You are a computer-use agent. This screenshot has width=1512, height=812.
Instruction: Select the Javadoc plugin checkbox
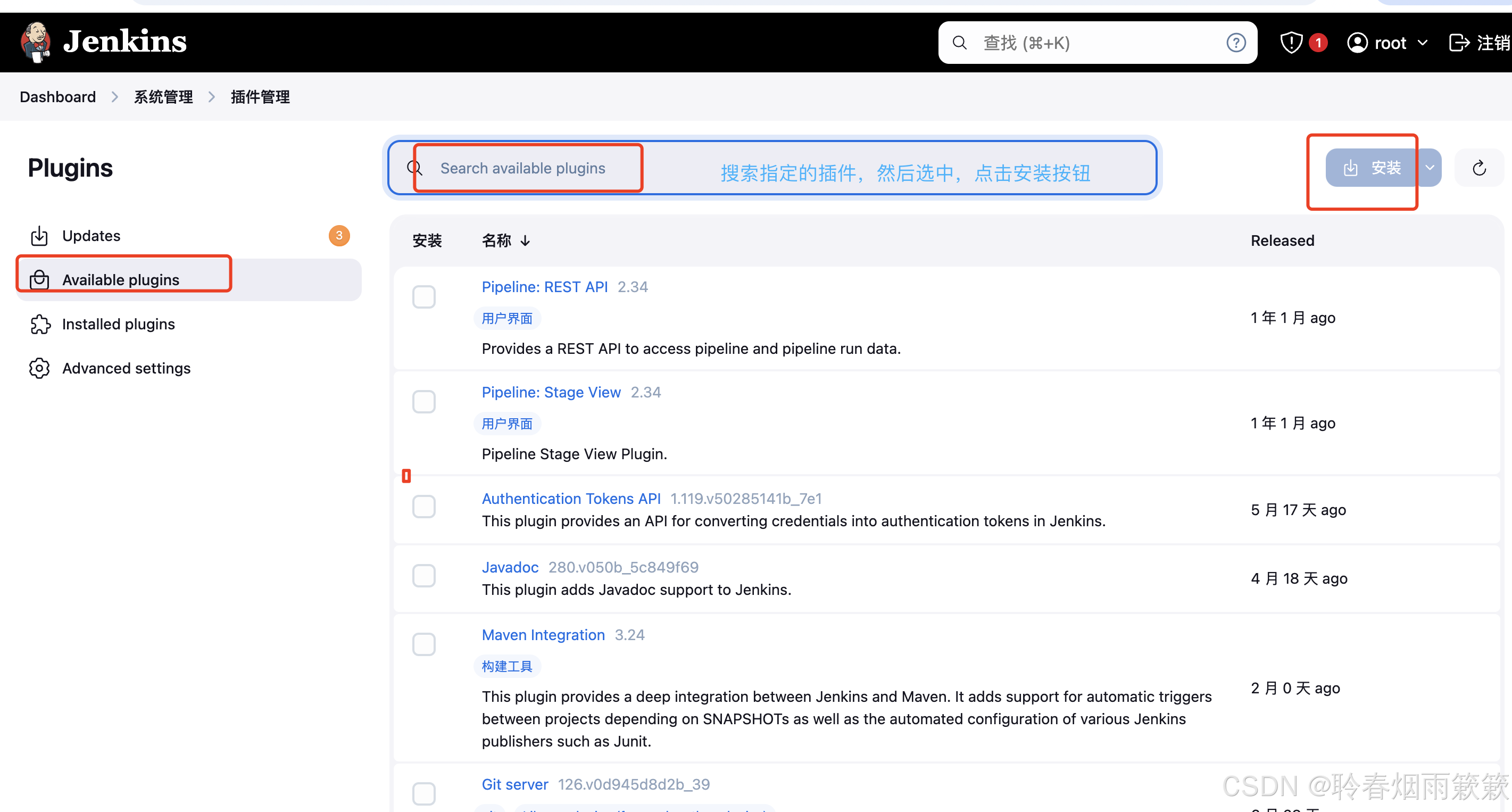click(x=423, y=576)
